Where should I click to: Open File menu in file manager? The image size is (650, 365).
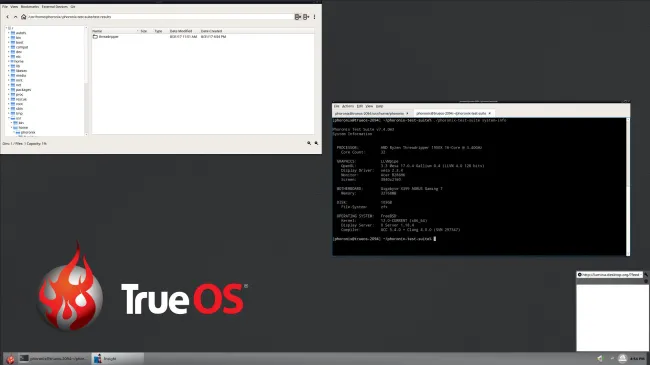click(5, 7)
